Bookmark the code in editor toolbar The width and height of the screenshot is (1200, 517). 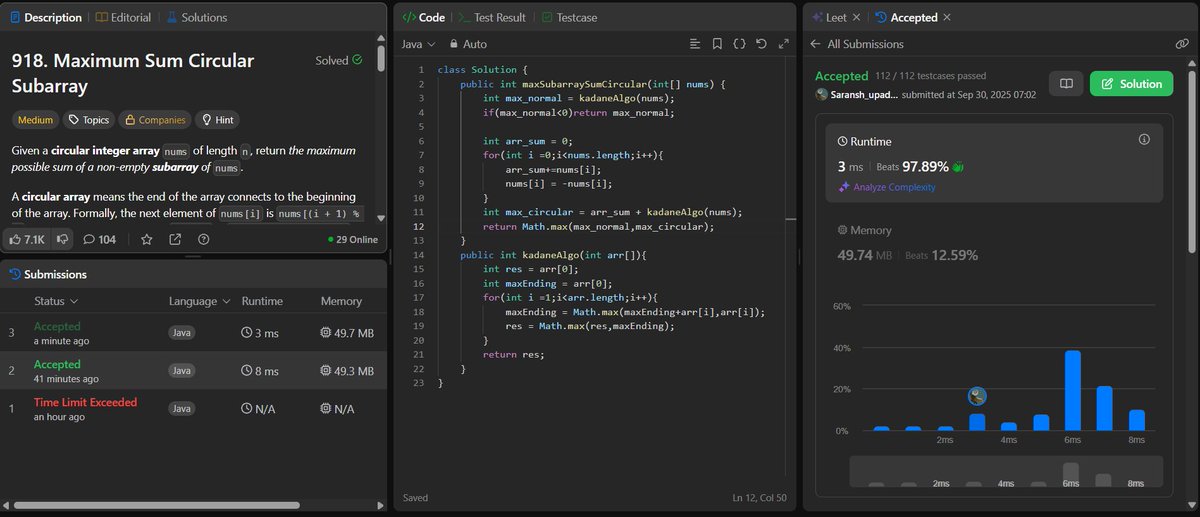point(717,44)
